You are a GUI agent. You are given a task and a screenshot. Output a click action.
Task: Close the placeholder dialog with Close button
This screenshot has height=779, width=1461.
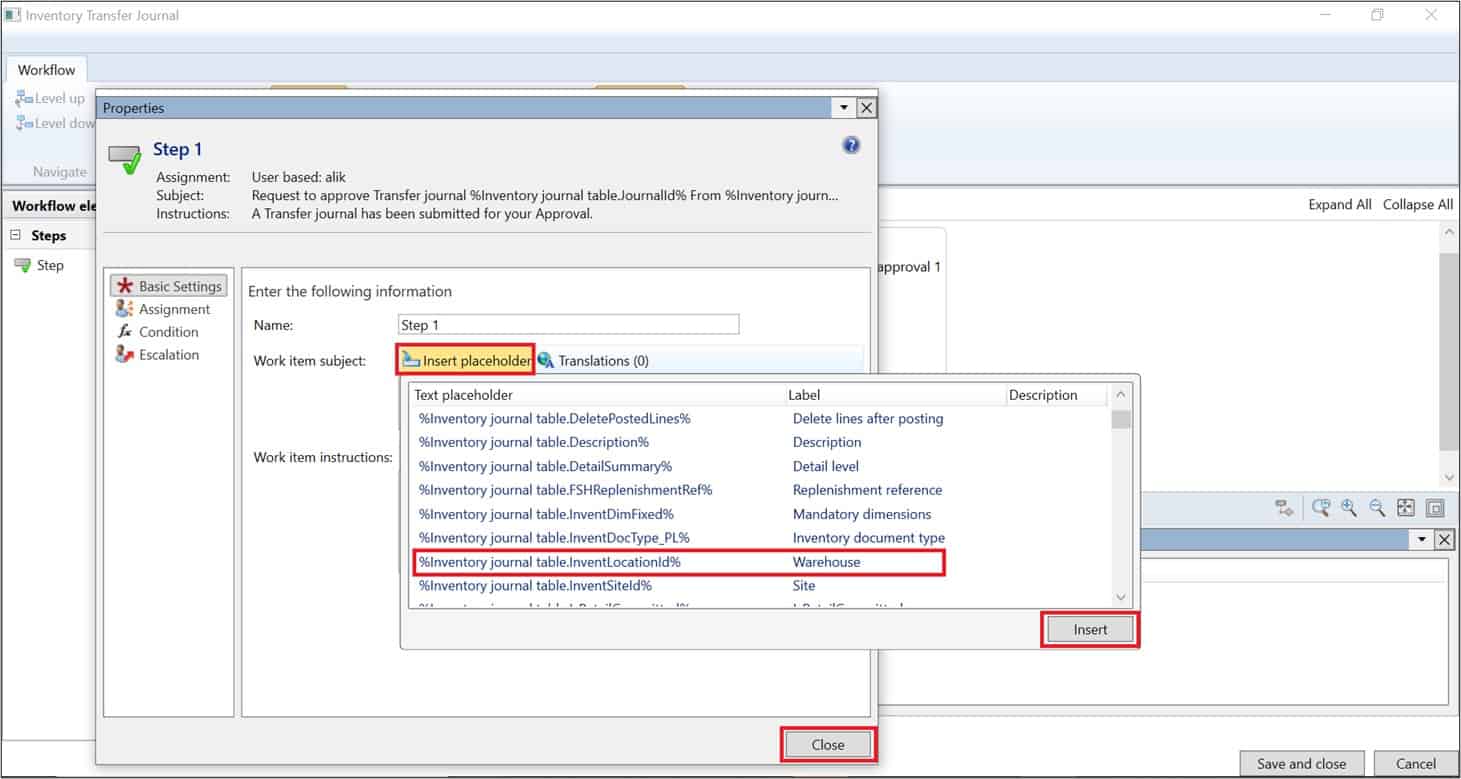(x=827, y=744)
